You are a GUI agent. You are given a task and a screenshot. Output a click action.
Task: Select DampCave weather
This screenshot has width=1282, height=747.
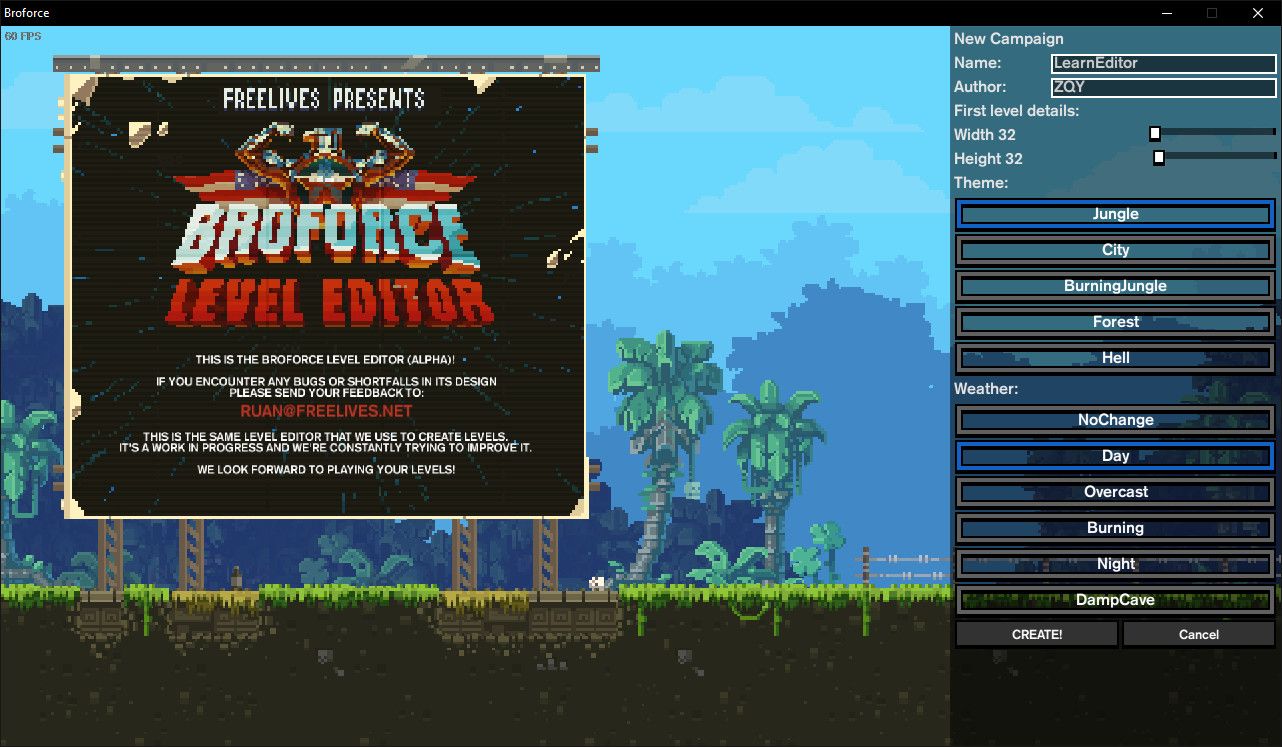(1115, 600)
